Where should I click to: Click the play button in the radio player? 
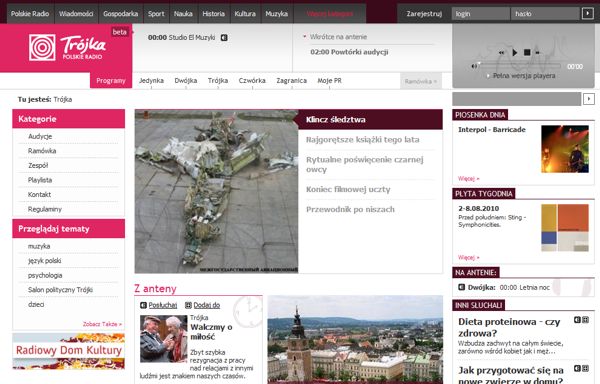point(515,52)
